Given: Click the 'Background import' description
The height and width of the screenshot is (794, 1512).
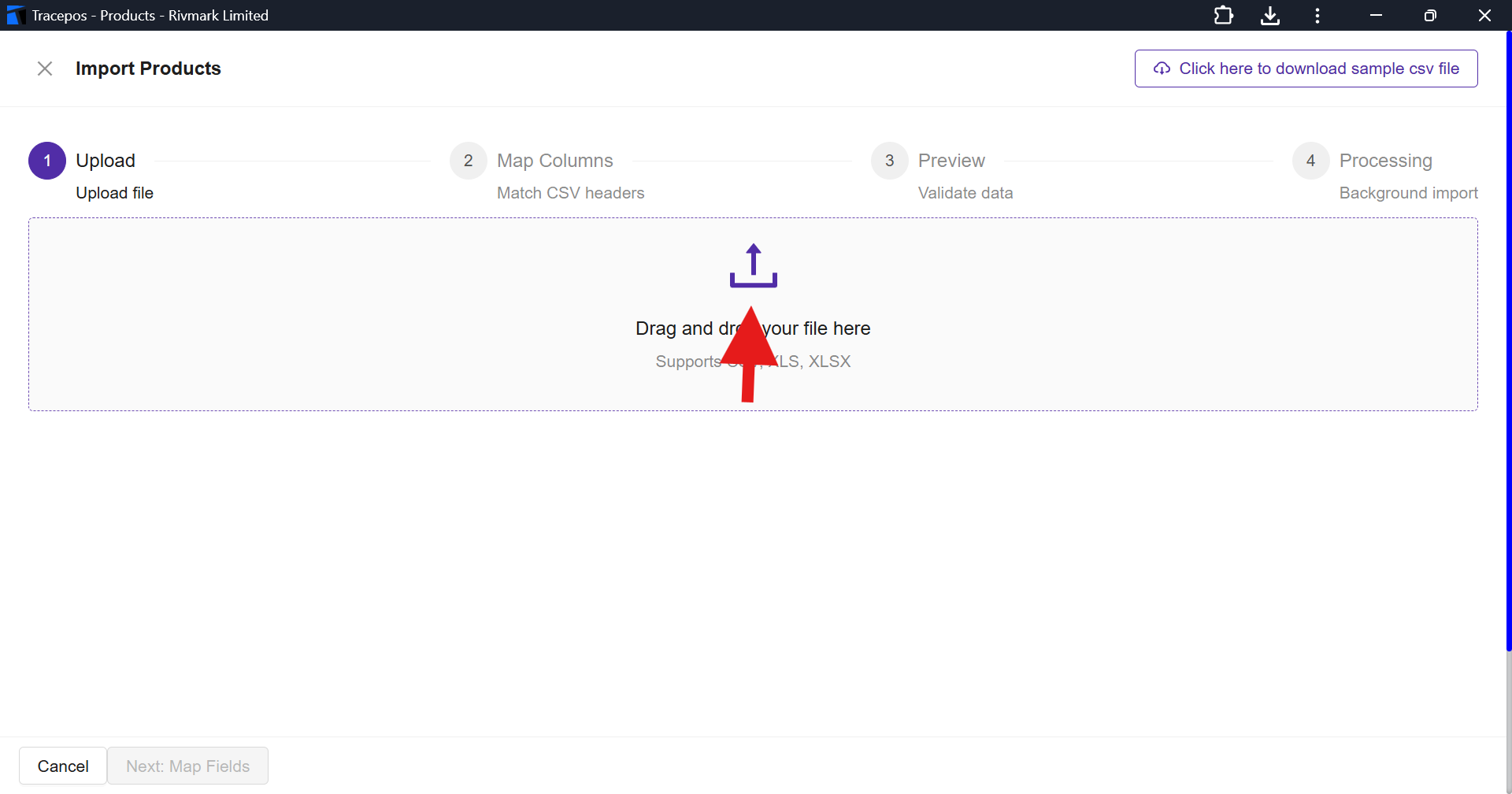Looking at the screenshot, I should [1409, 193].
